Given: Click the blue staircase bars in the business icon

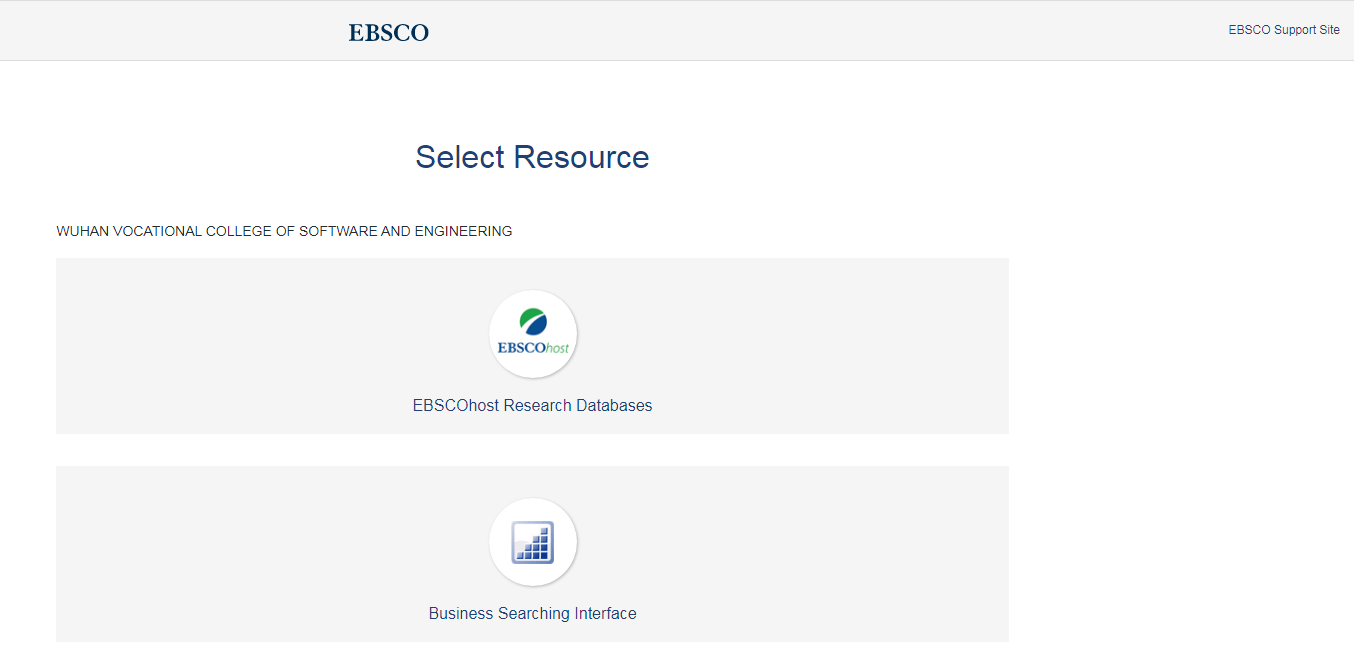Looking at the screenshot, I should coord(537,546).
